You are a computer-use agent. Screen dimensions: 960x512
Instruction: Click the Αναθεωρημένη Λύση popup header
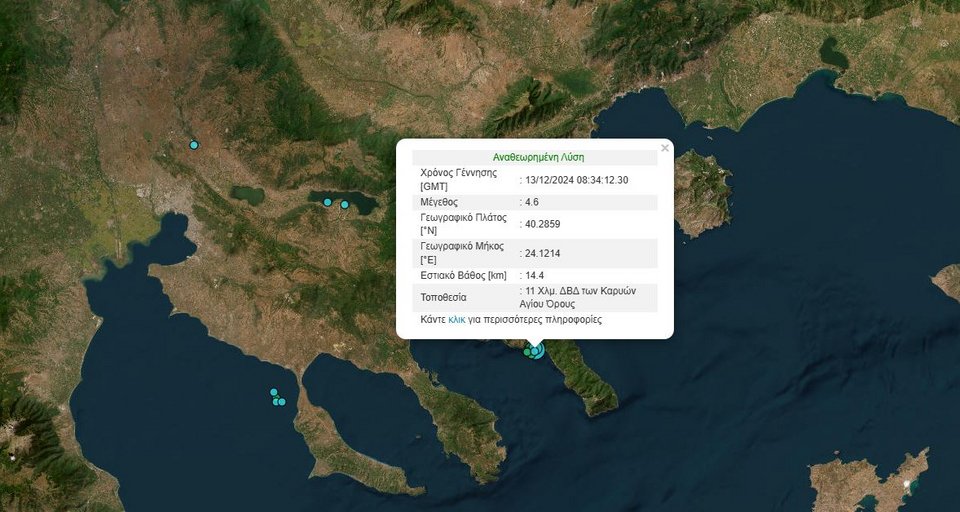tap(538, 157)
